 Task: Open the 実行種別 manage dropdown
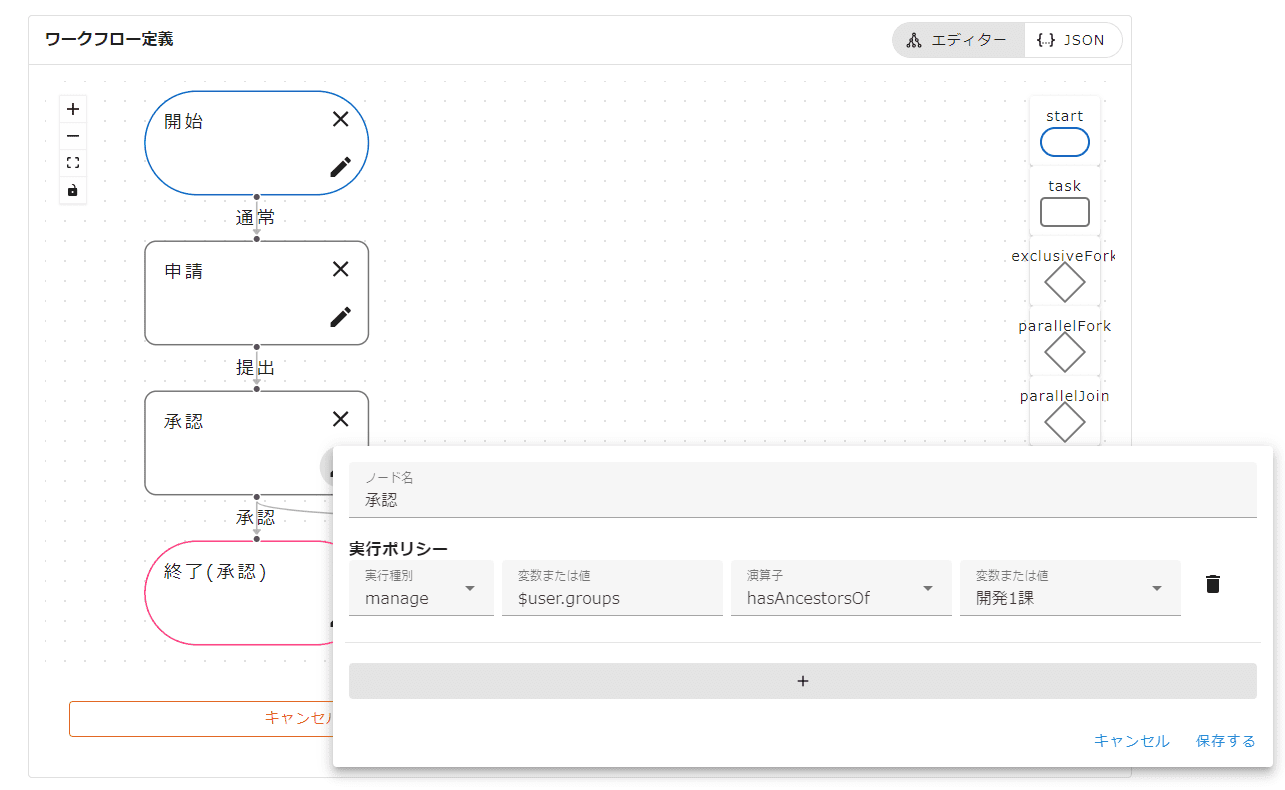point(421,589)
